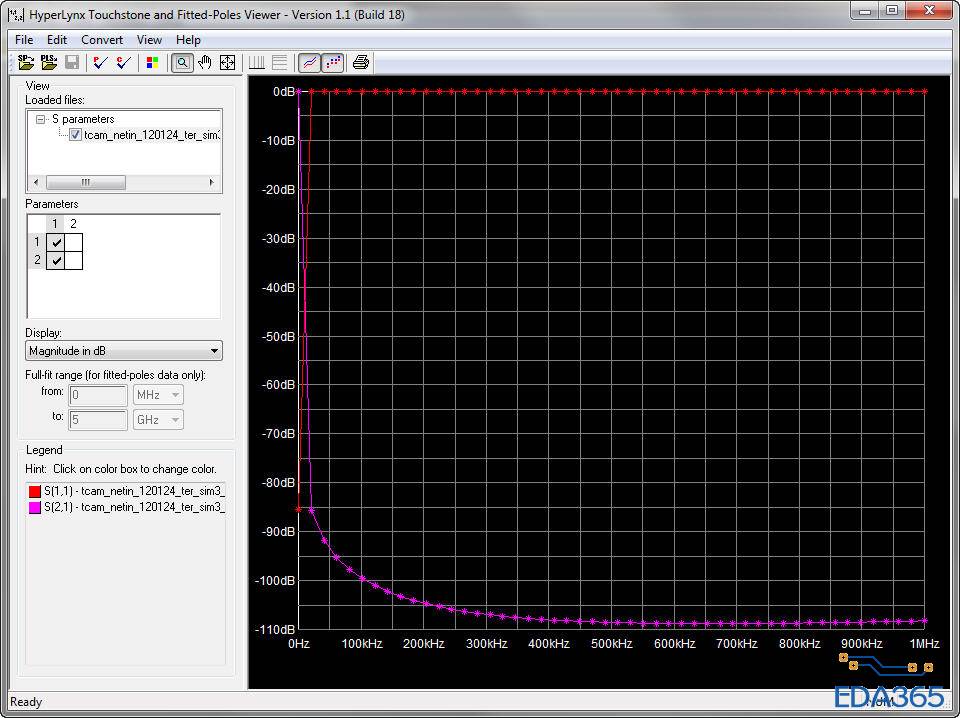Click the fit-to-window arrows icon
The height and width of the screenshot is (718, 960).
pyautogui.click(x=228, y=62)
